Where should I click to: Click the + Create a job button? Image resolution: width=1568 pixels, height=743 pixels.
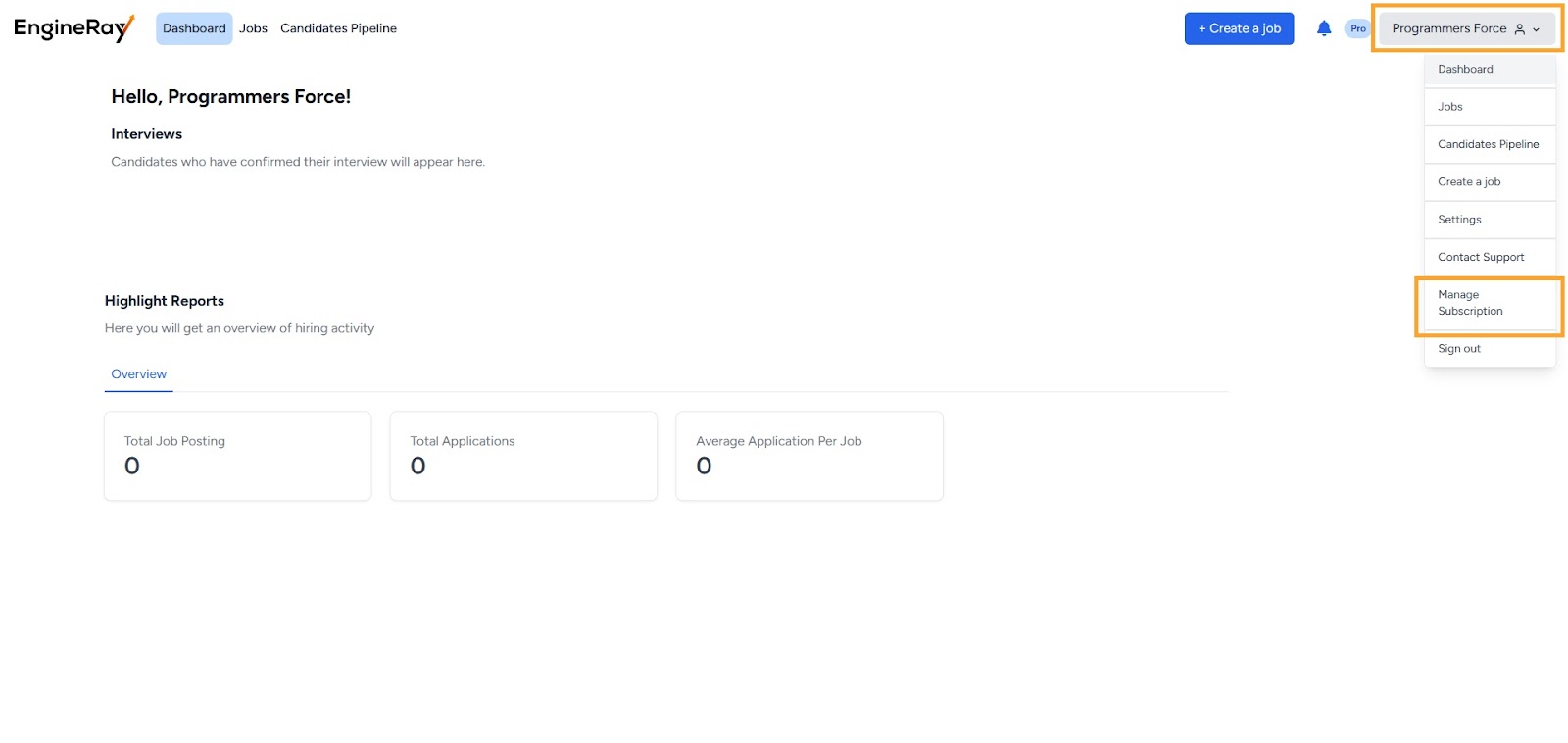[x=1239, y=28]
